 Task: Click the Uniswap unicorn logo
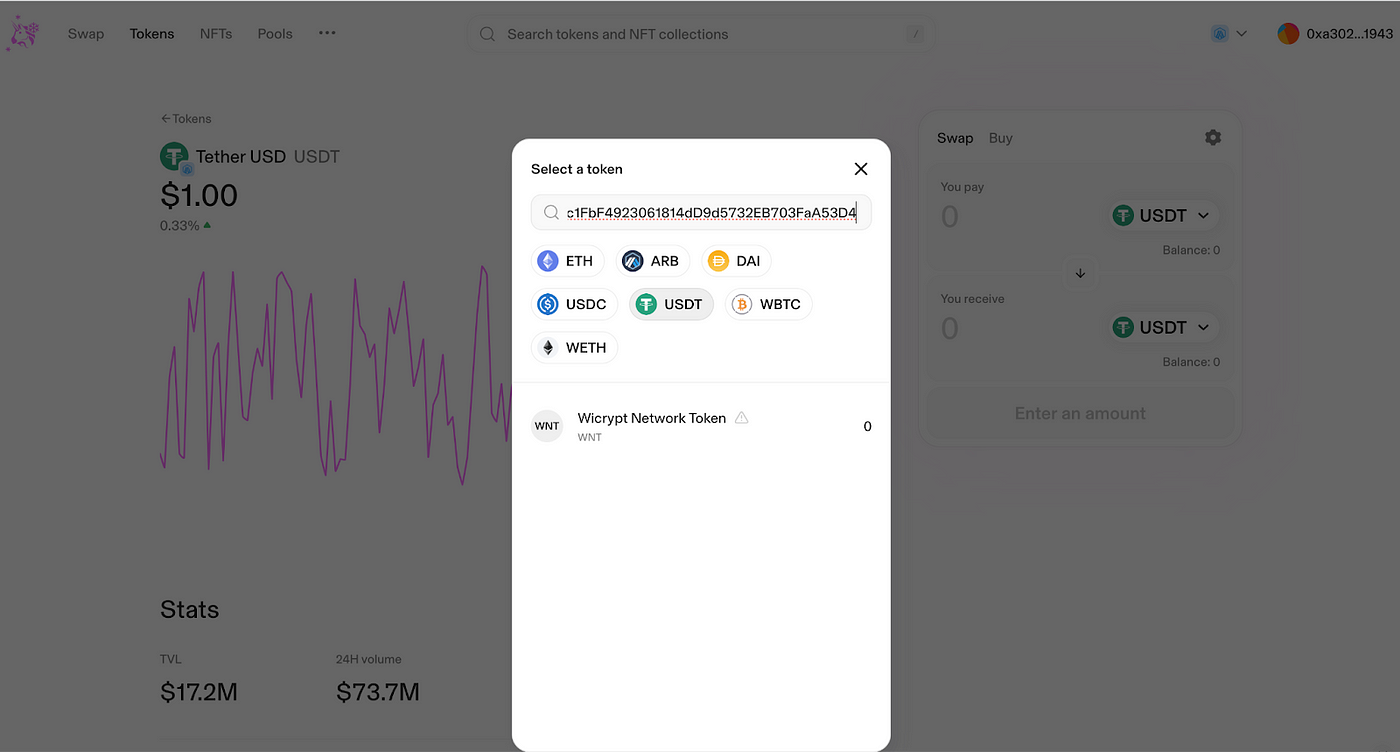tap(23, 33)
